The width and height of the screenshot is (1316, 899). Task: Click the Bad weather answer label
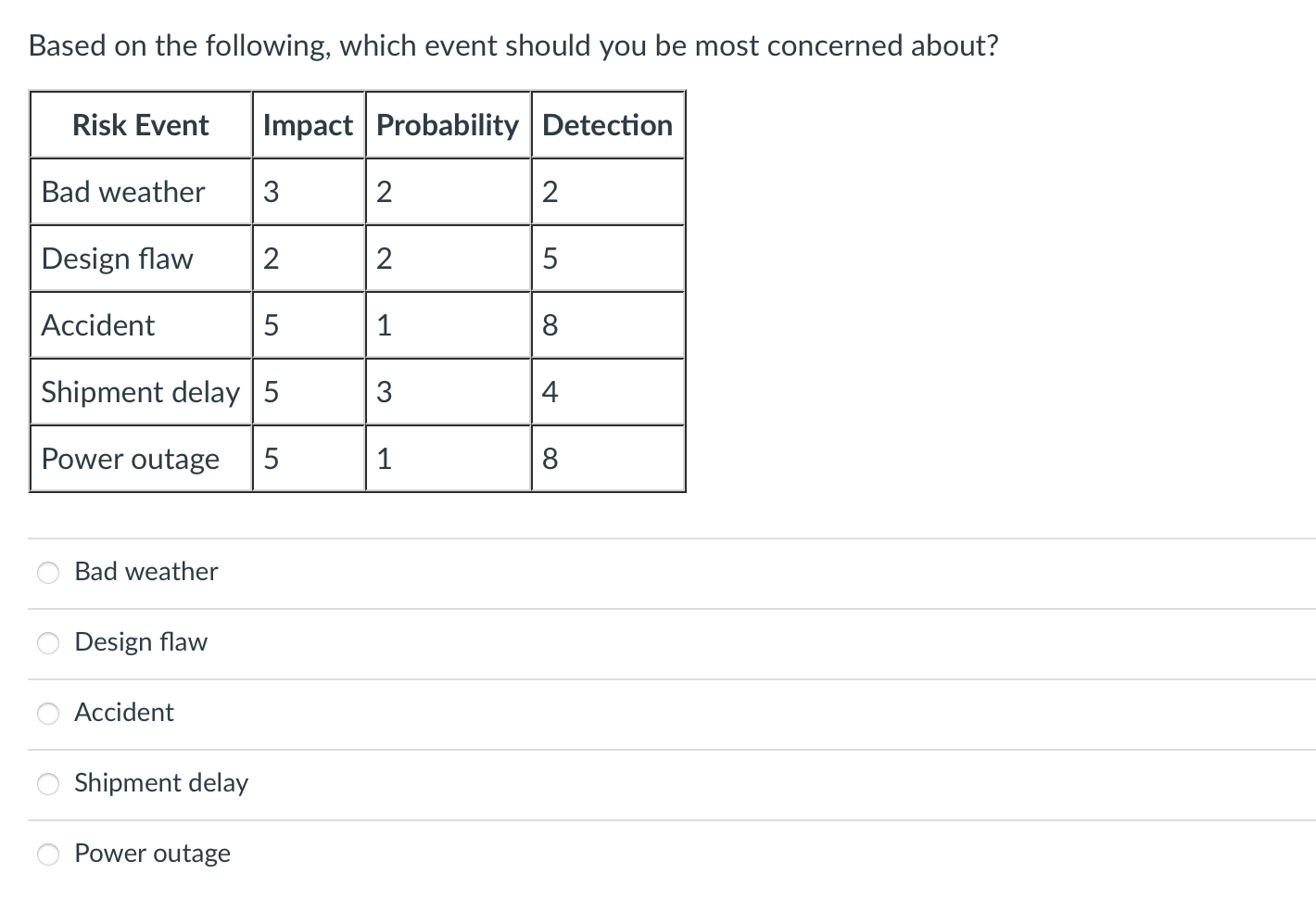coord(146,573)
